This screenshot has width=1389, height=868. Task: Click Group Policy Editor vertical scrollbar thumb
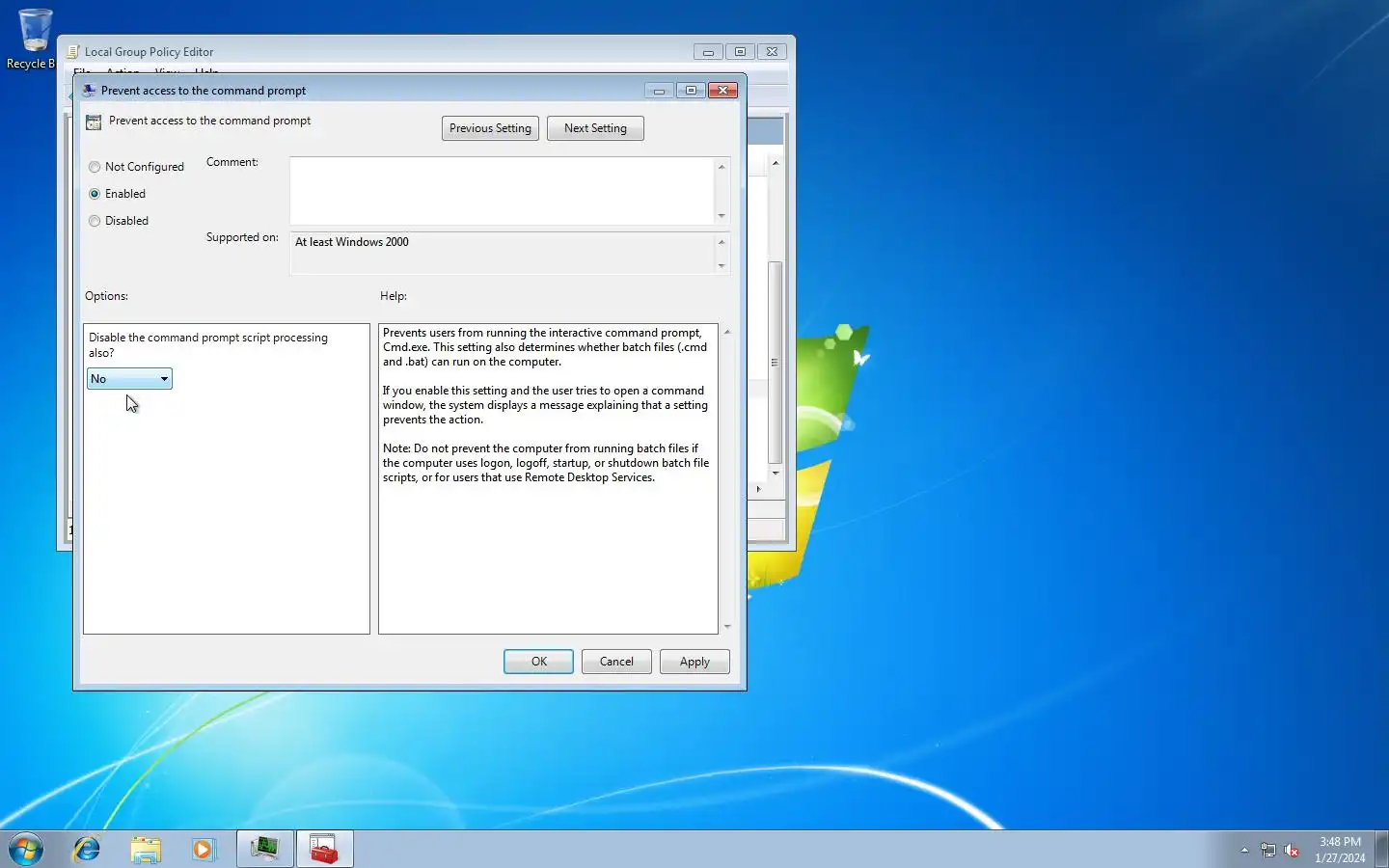pos(775,363)
